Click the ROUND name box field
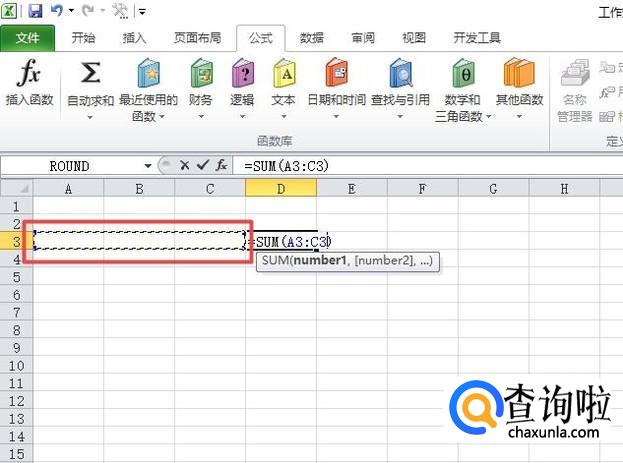This screenshot has height=463, width=623. tap(70, 166)
